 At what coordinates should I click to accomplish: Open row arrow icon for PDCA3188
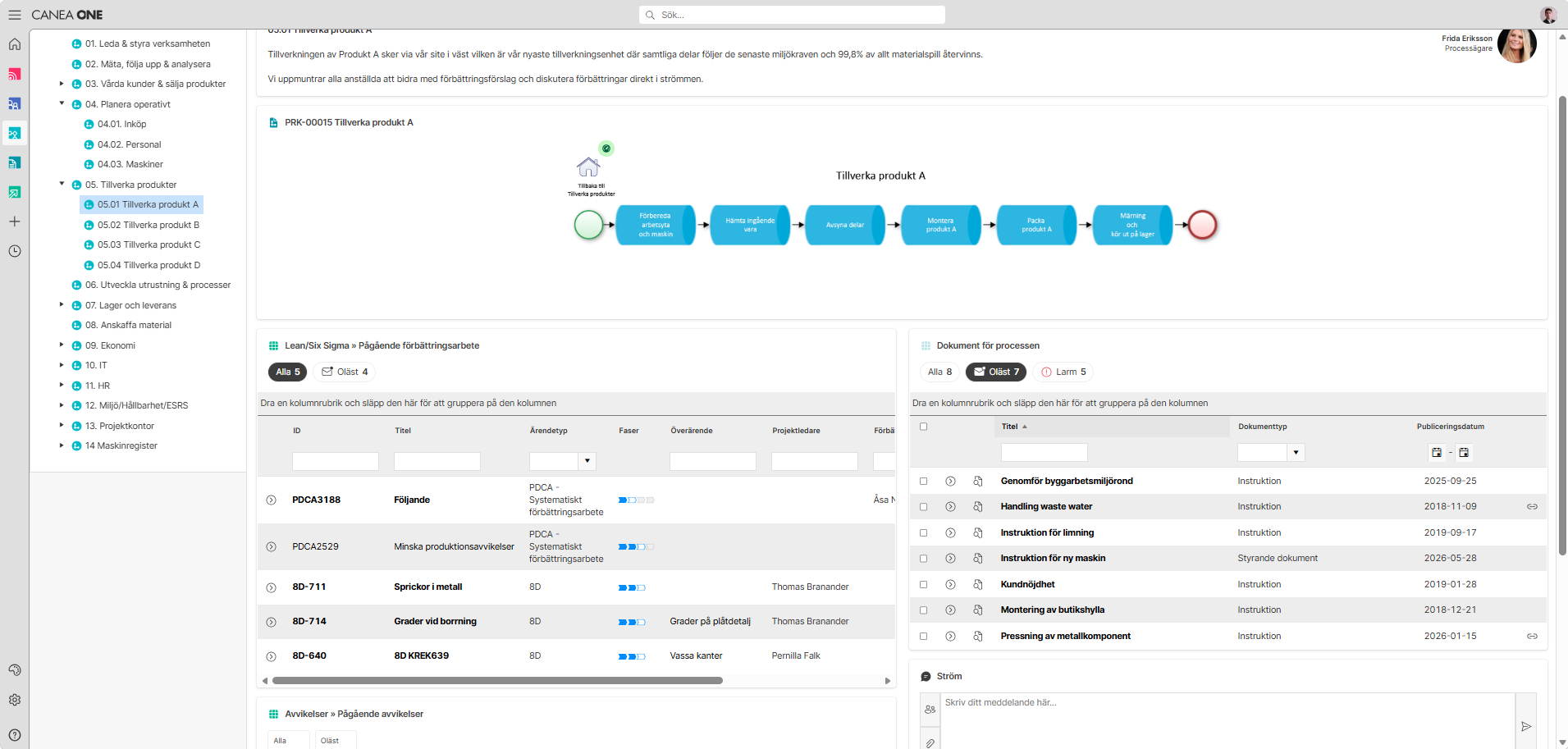[272, 500]
